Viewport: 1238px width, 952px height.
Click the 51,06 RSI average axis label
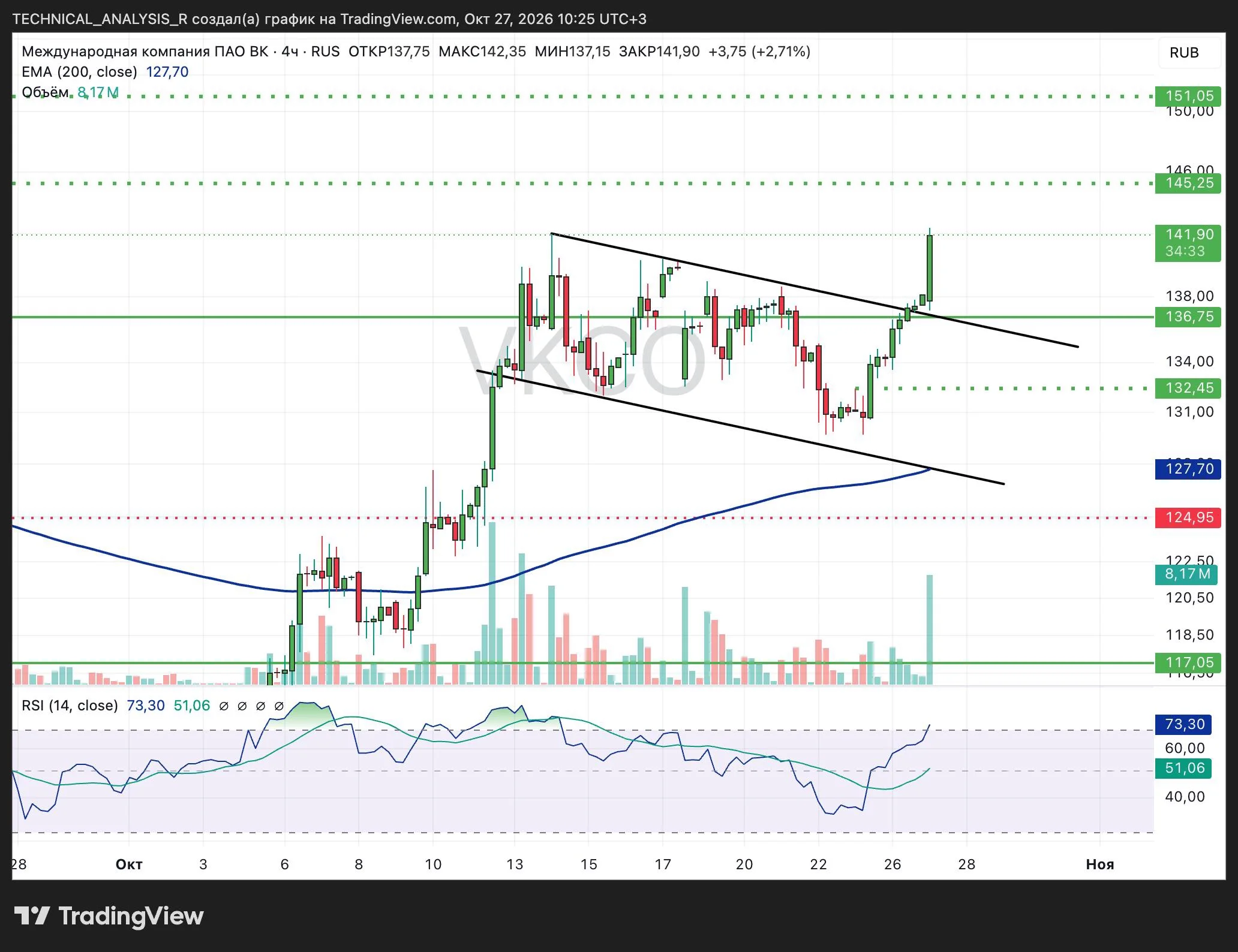[1183, 768]
